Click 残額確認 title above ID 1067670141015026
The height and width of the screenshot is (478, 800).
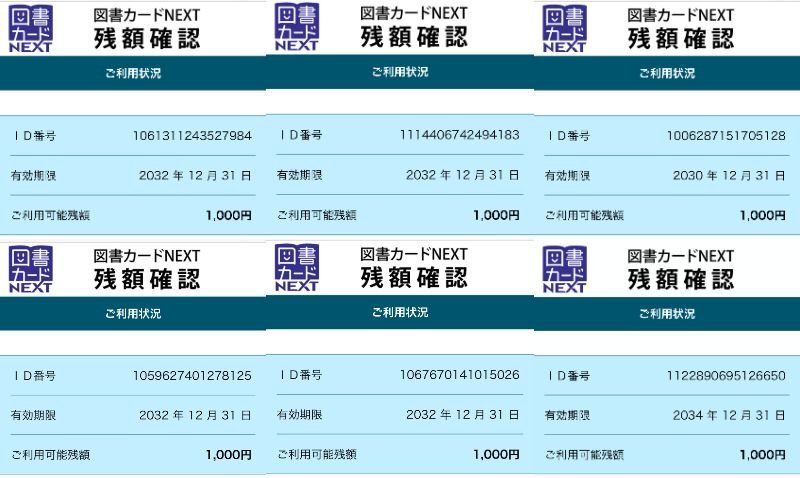(414, 278)
